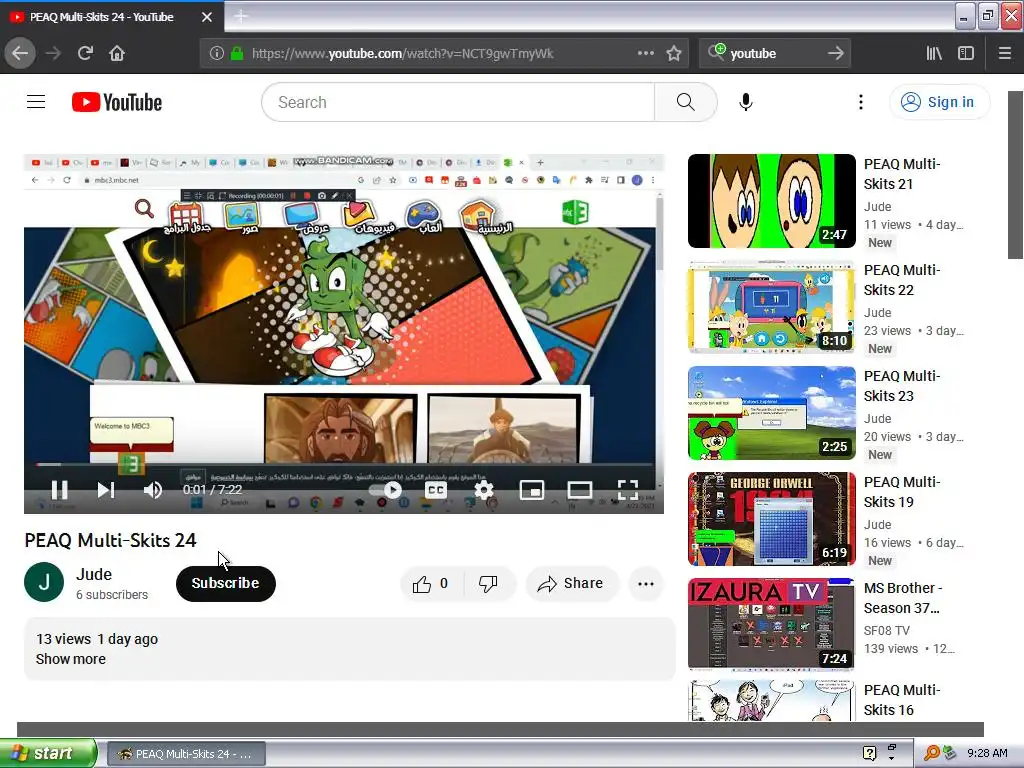Open more actions menu beside Share
This screenshot has height=768, width=1024.
click(x=646, y=584)
